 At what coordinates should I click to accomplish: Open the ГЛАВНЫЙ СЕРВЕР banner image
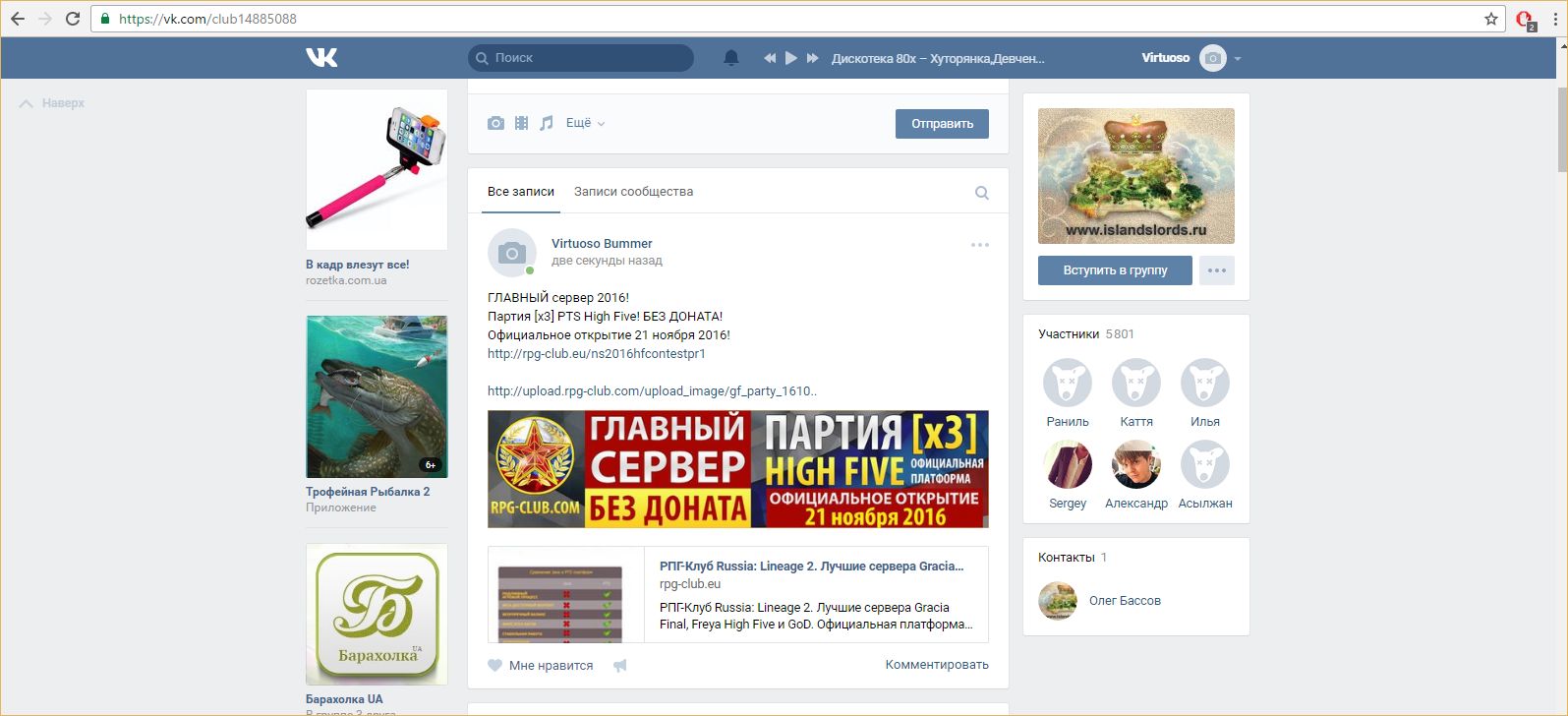(x=738, y=469)
